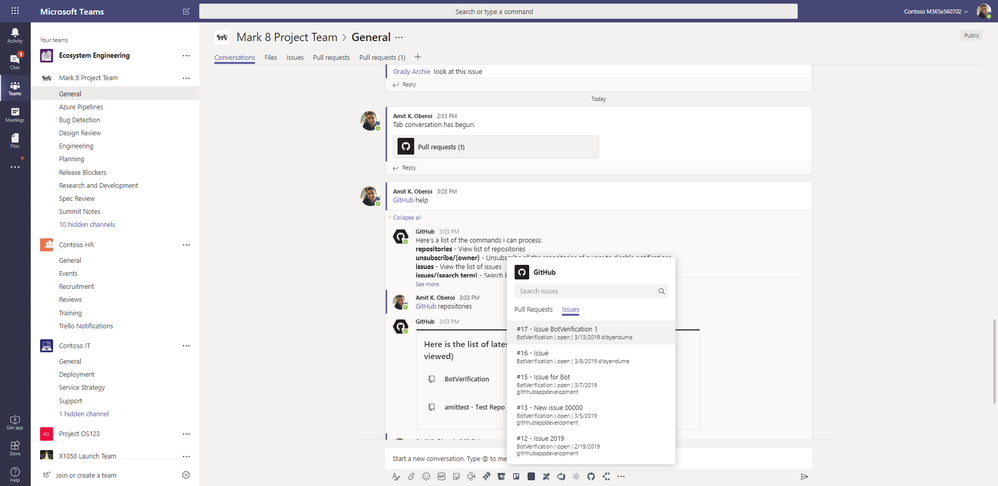Screen dimensions: 998x486
Task: Show 10 hidden channels in Mark 8
Action: tap(87, 225)
